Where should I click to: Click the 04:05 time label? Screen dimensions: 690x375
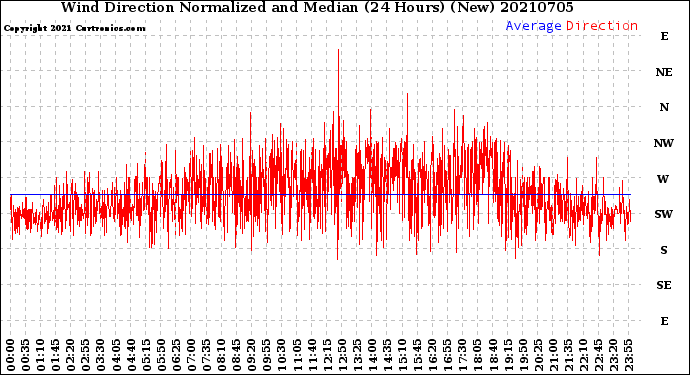[x=116, y=355]
